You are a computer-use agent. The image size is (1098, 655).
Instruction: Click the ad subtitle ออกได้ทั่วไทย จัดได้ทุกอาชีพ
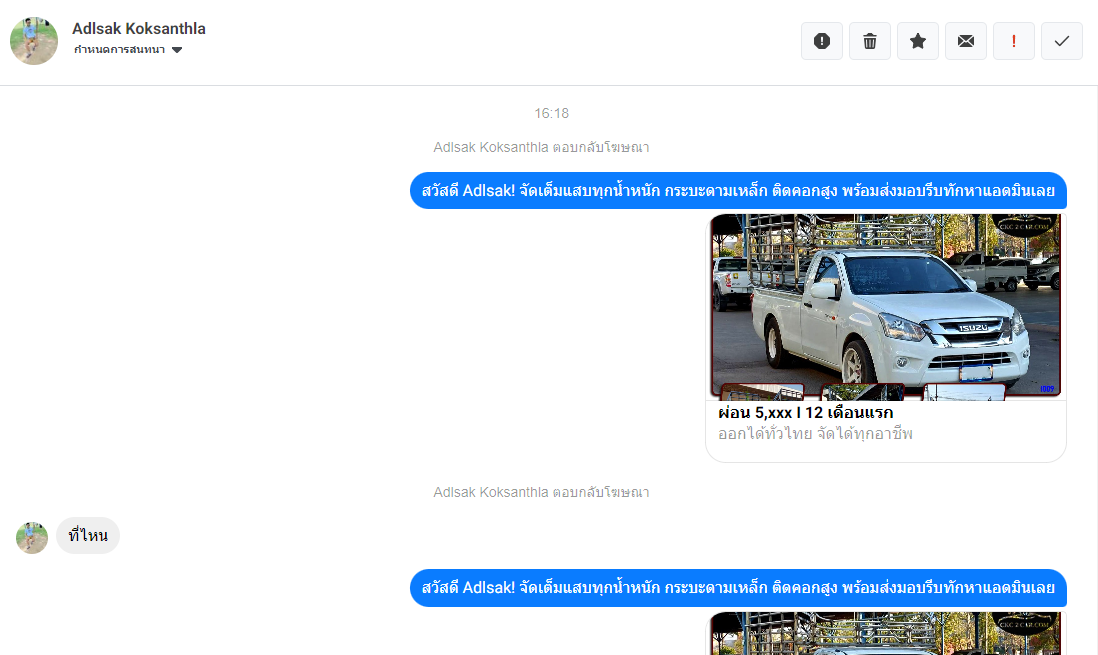coord(815,434)
